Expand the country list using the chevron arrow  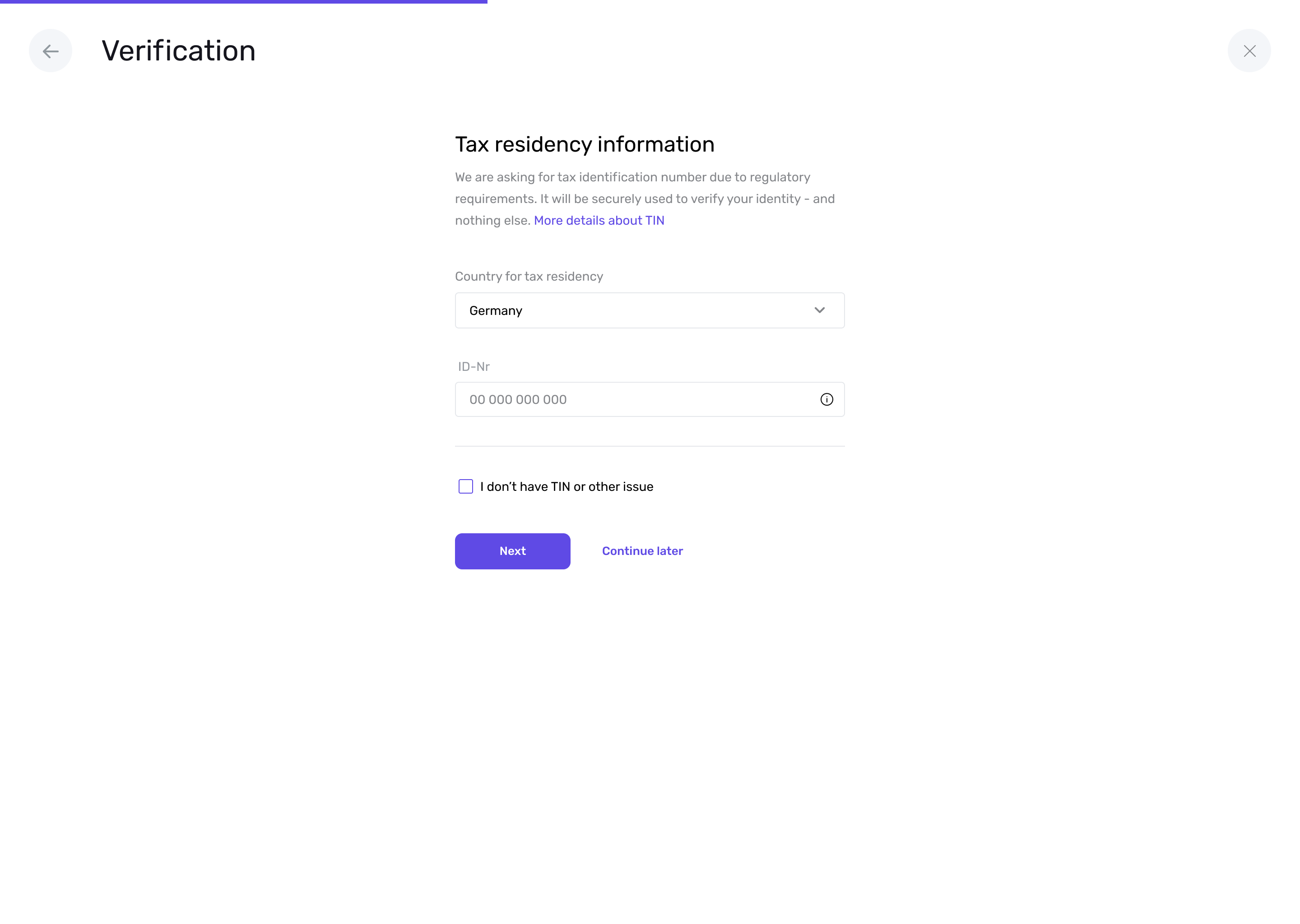coord(819,310)
